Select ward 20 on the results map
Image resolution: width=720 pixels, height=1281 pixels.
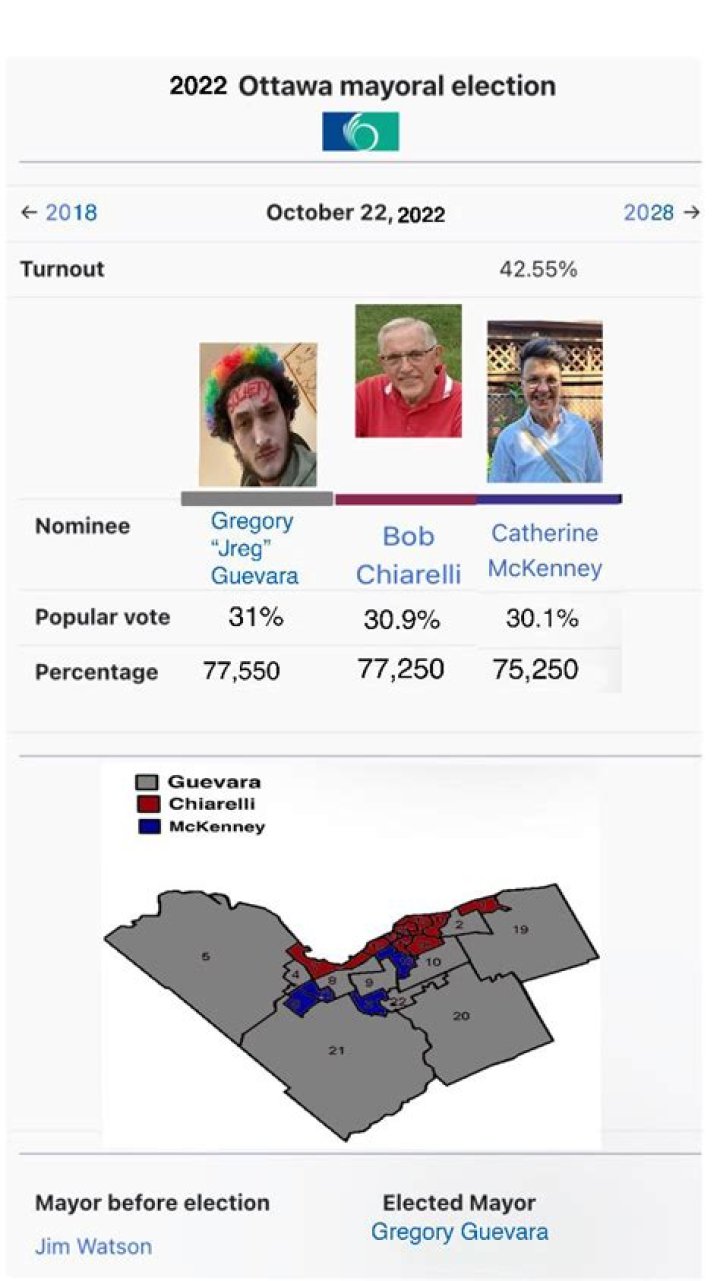tap(461, 1016)
